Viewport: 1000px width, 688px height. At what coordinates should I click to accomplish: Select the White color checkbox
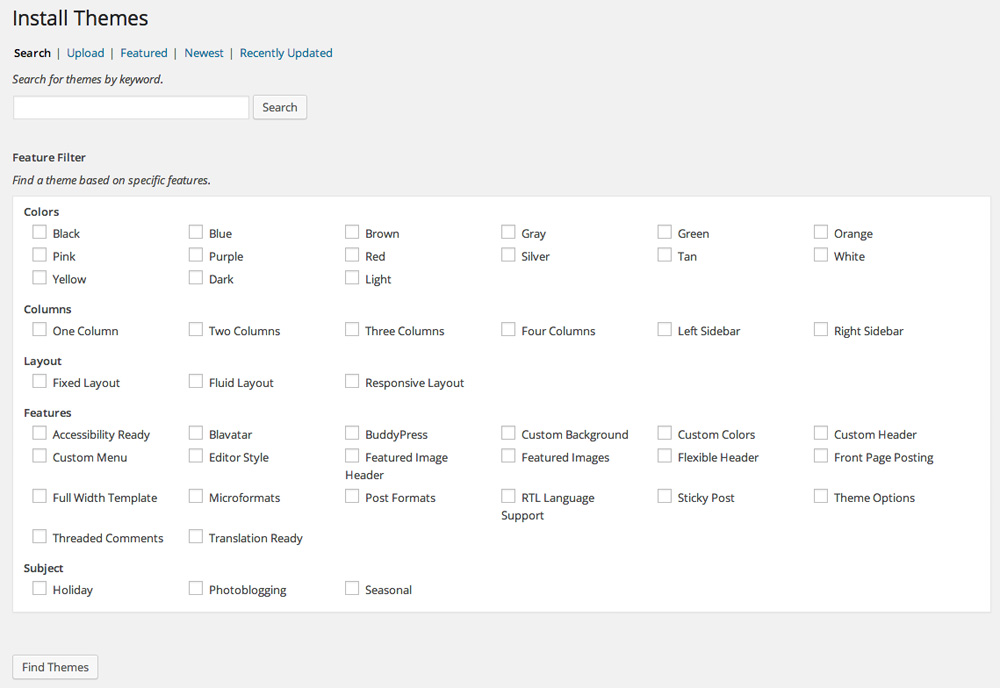click(x=820, y=255)
